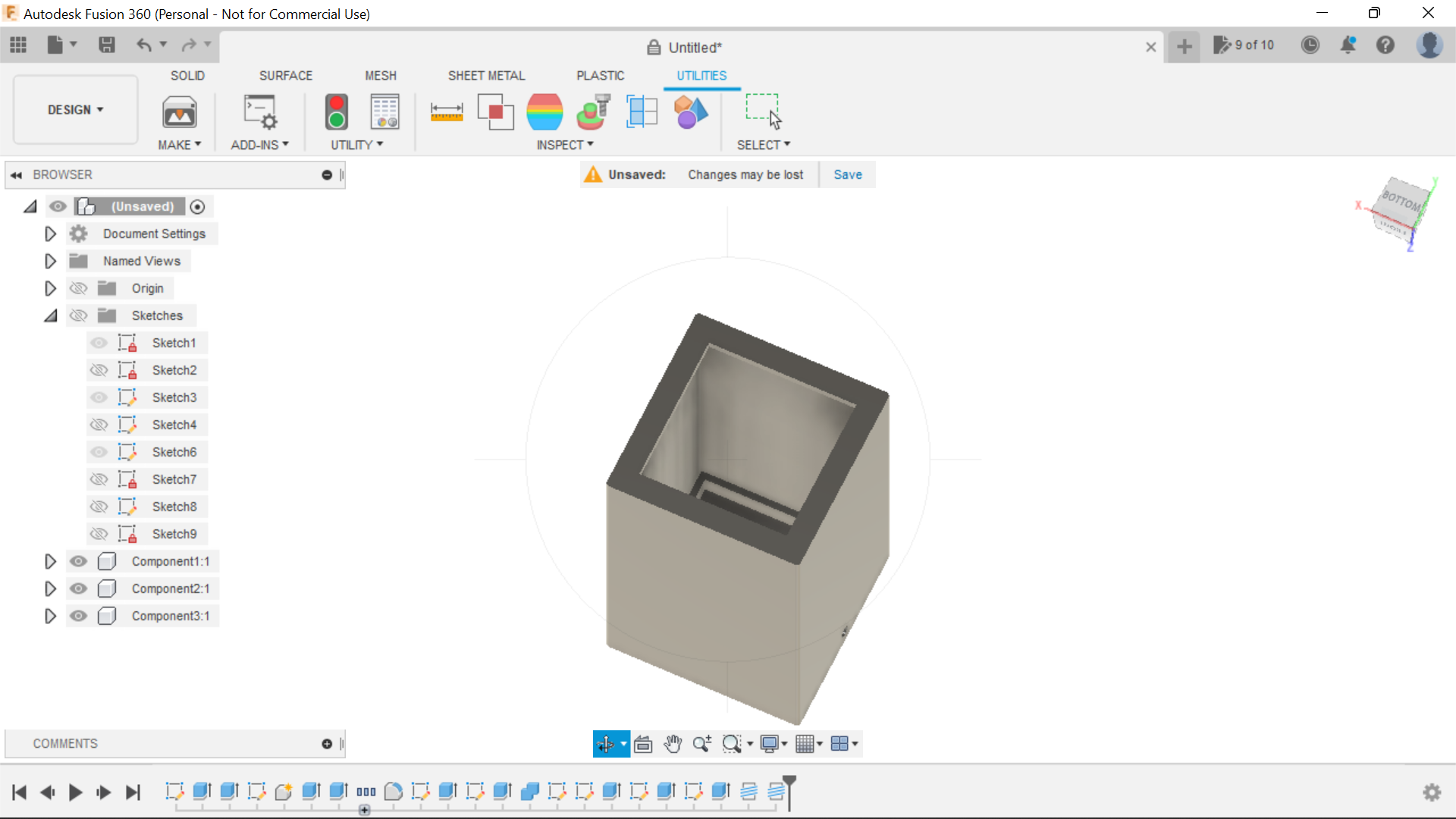Viewport: 1456px width, 819px height.
Task: Toggle visibility of Component1:1
Action: coord(78,561)
